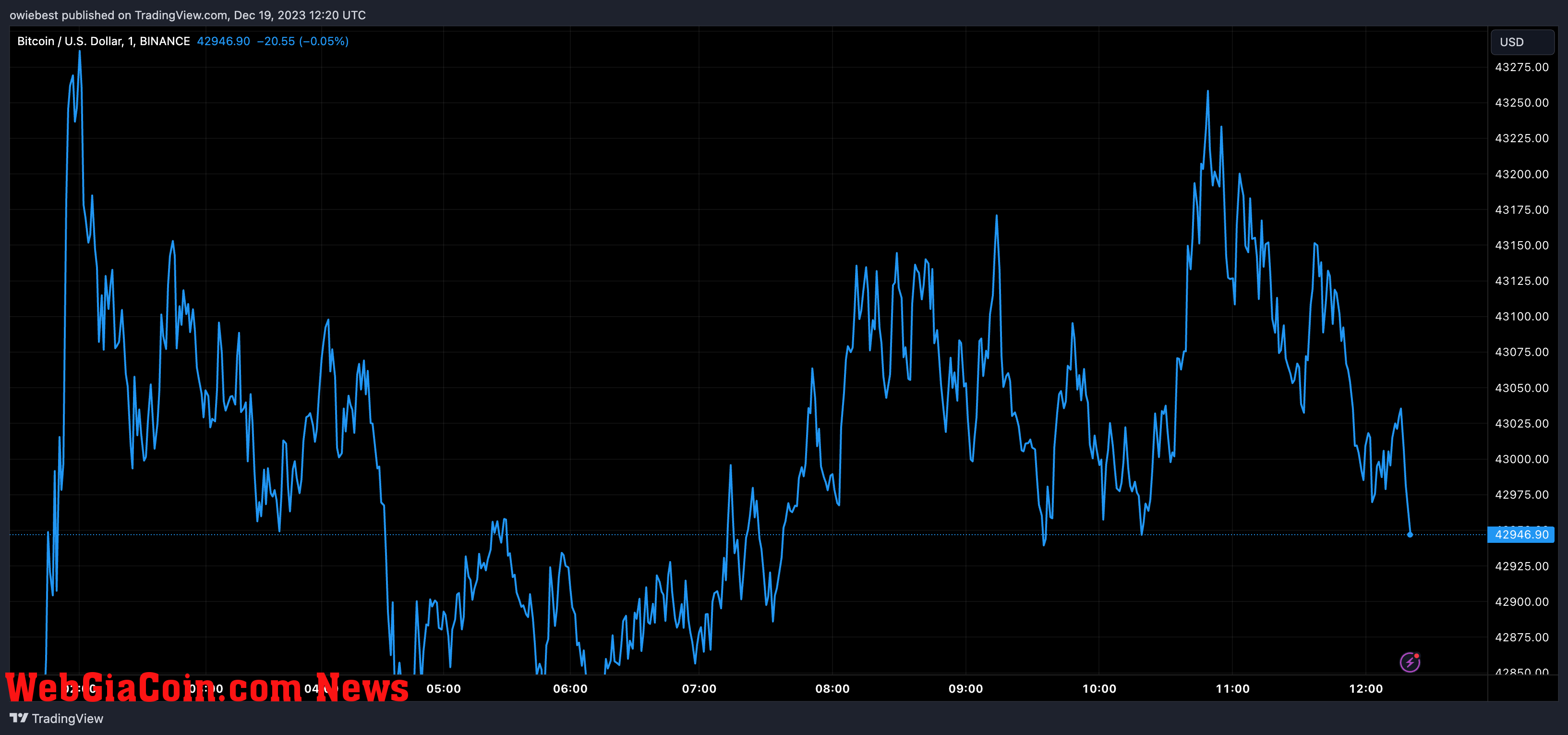Click the 07:00 time axis label
This screenshot has height=735, width=1568.
699,689
